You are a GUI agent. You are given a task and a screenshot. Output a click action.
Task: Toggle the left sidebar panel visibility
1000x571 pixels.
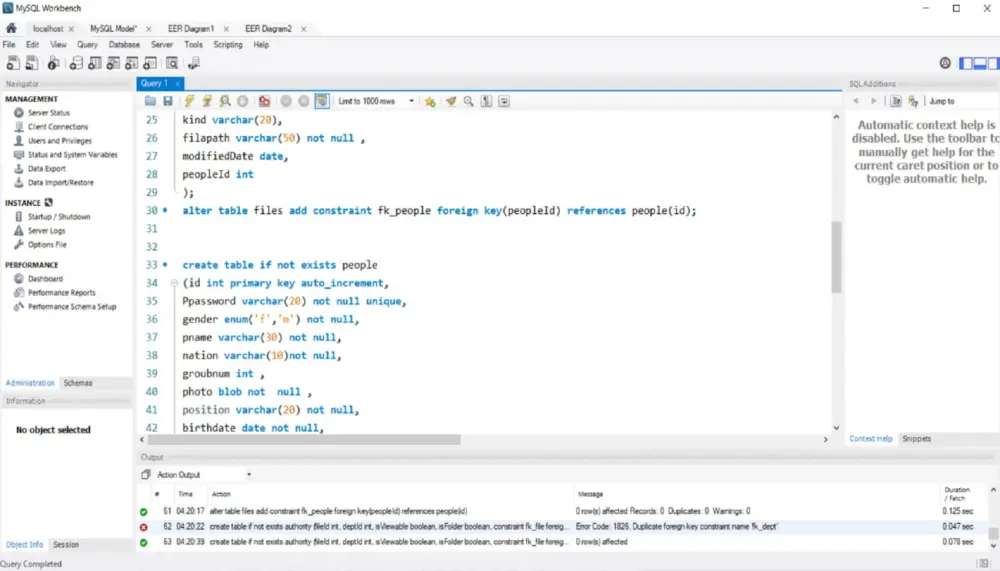(x=966, y=63)
